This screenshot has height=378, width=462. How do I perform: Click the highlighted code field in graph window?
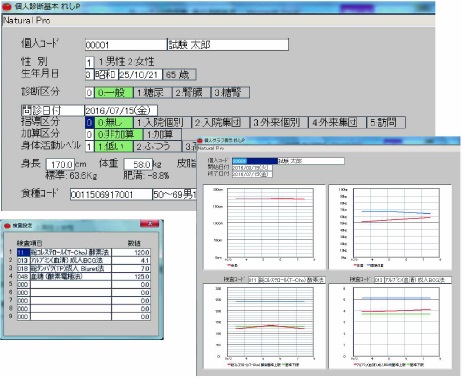pos(255,161)
